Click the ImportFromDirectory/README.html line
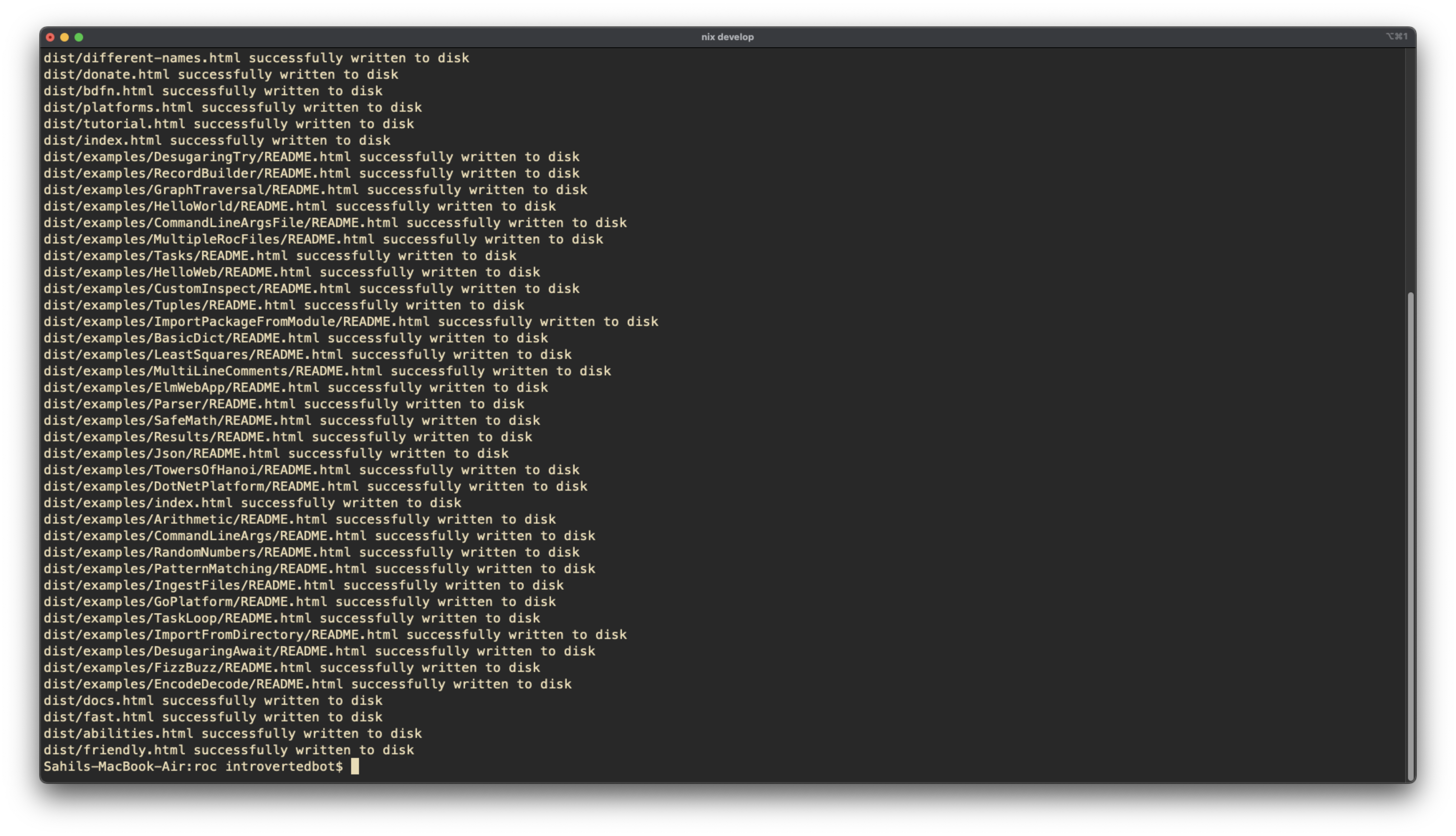 pos(335,634)
